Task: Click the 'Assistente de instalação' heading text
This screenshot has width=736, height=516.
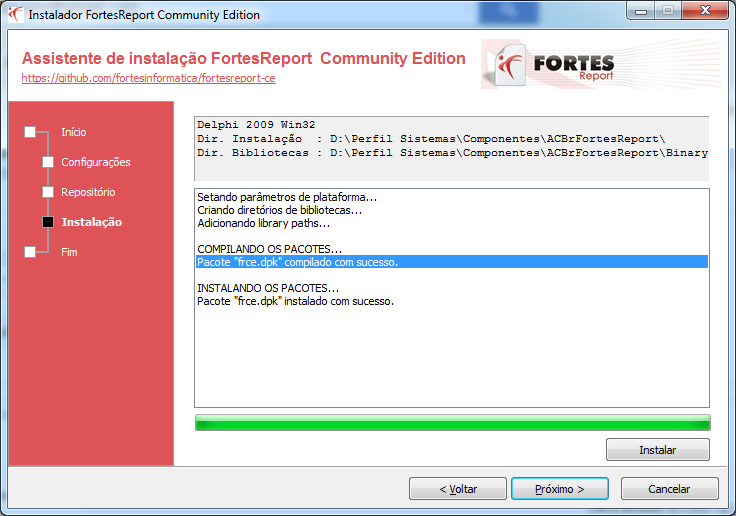Action: [x=244, y=58]
